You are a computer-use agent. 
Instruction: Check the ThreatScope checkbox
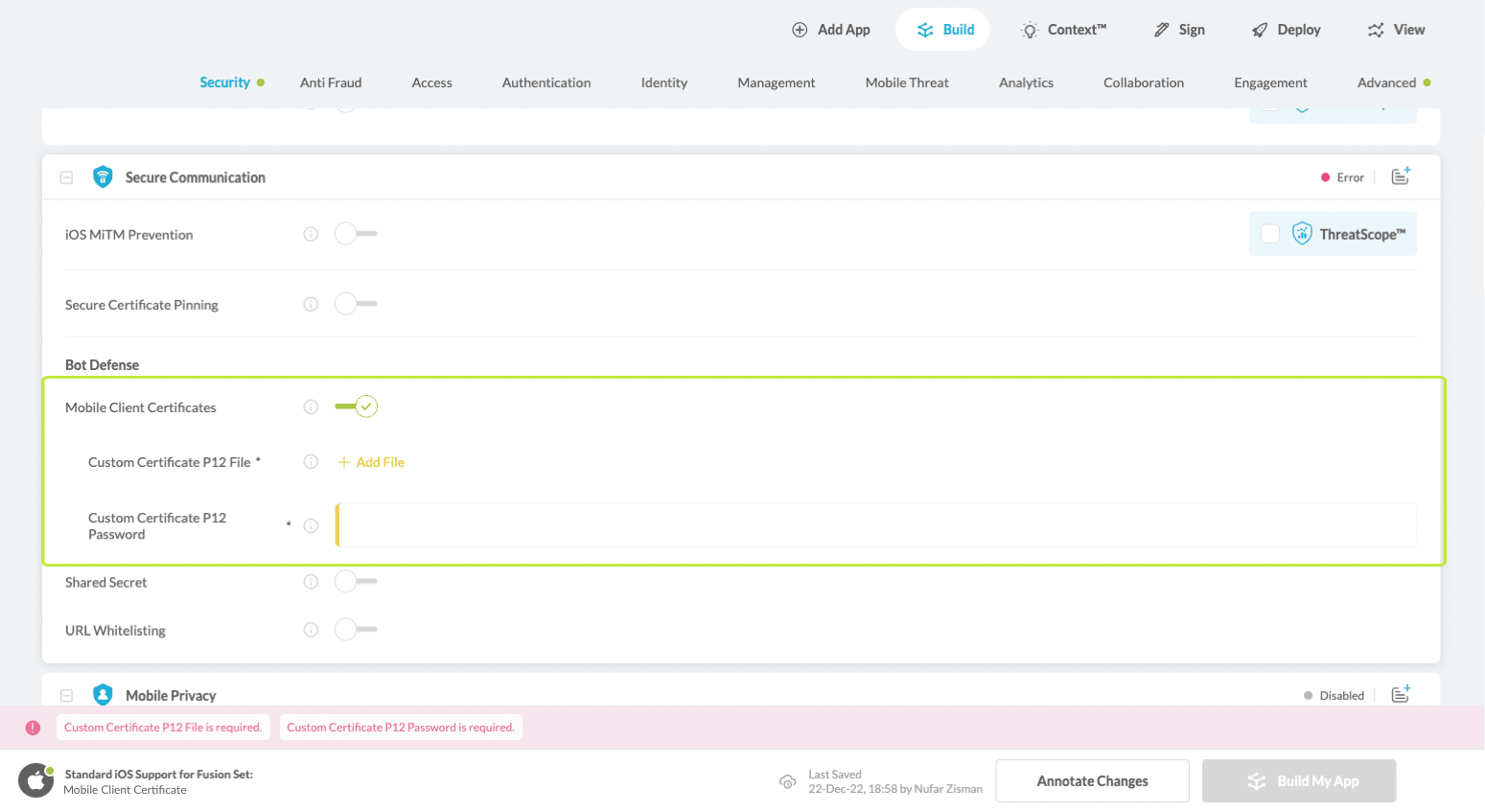[x=1270, y=234]
